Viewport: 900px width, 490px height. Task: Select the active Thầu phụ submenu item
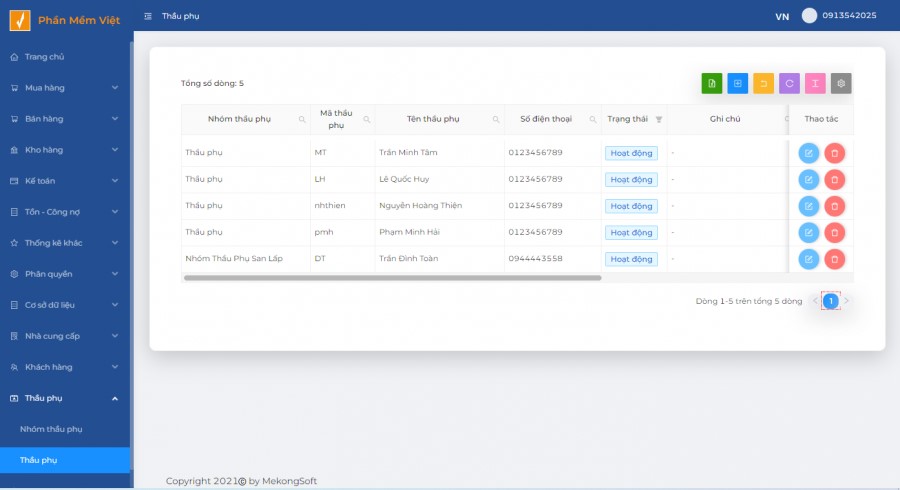pyautogui.click(x=65, y=460)
